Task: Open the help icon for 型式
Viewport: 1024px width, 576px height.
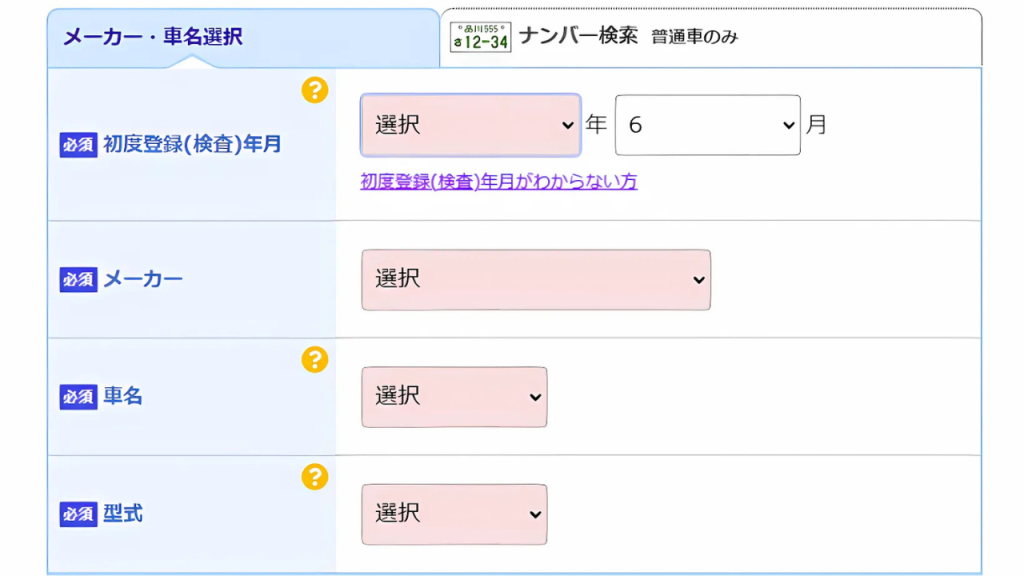Action: pos(315,477)
